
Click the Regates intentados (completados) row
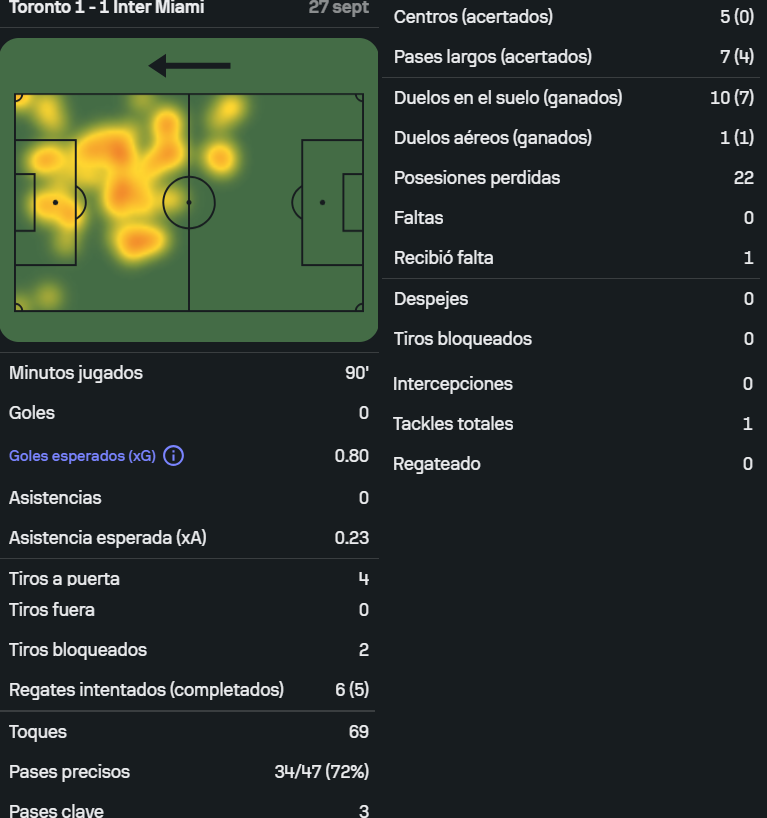pos(189,690)
